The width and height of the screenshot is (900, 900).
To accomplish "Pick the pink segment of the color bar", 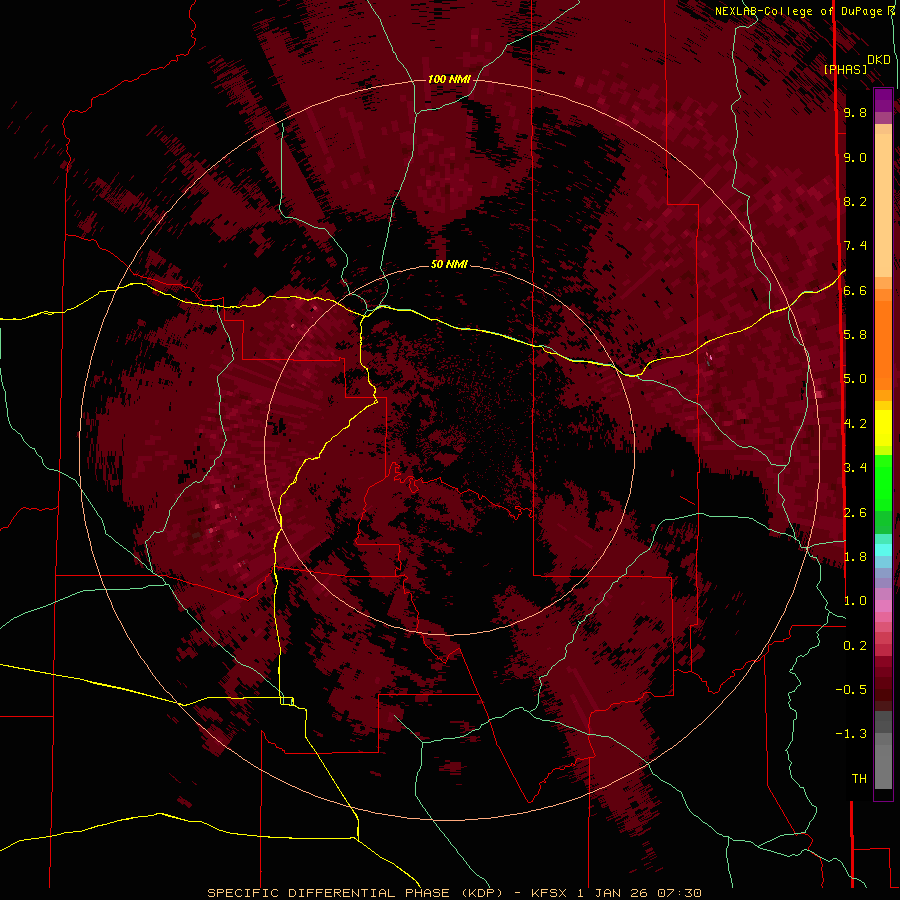I will click(x=883, y=606).
